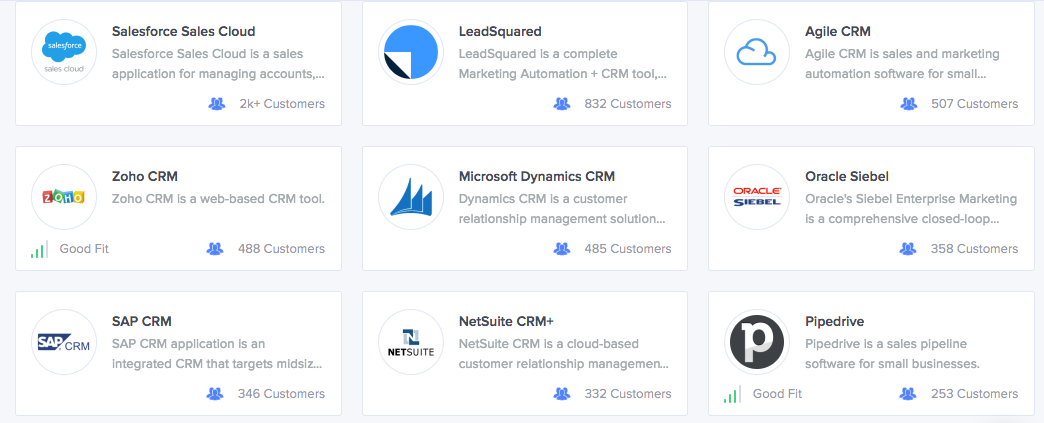Open the SAP CRM title link

point(142,322)
